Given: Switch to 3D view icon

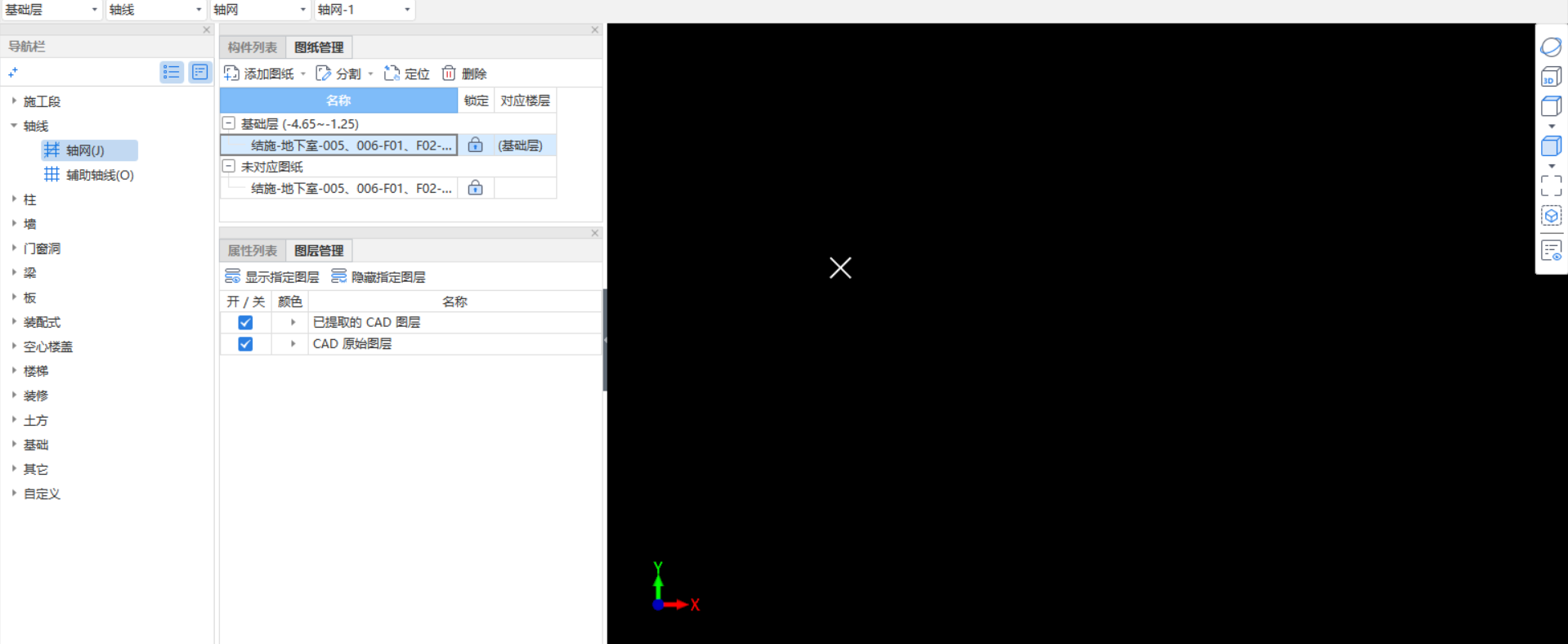Looking at the screenshot, I should point(1551,78).
